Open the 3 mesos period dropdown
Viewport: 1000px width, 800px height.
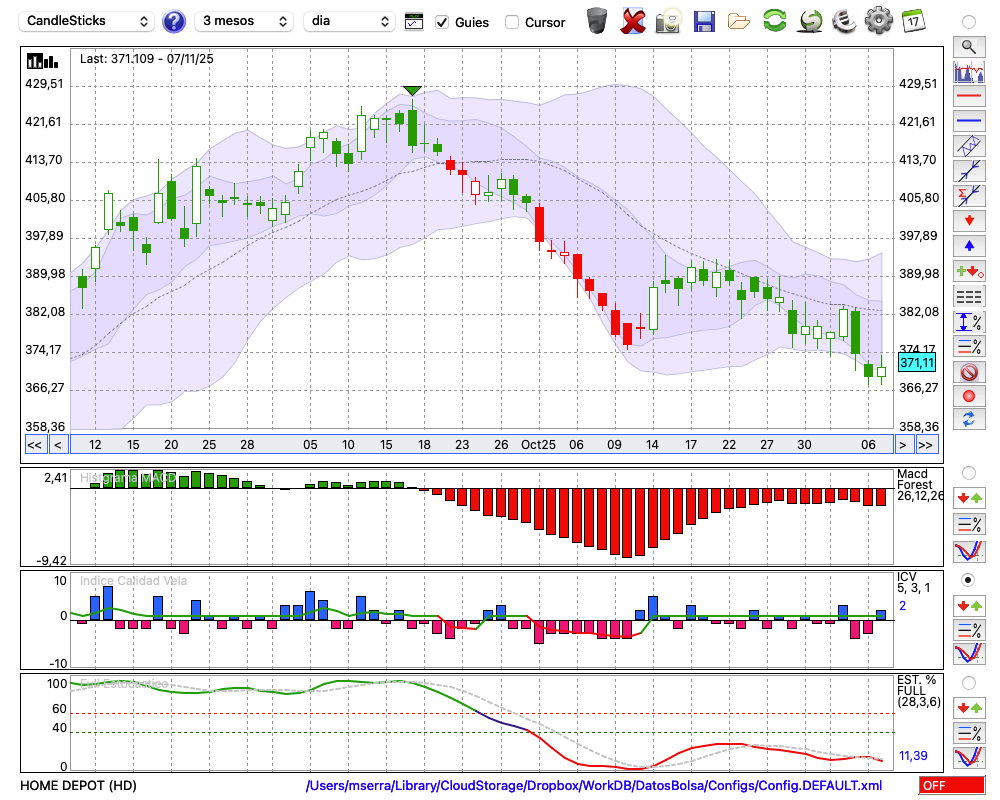click(x=245, y=21)
